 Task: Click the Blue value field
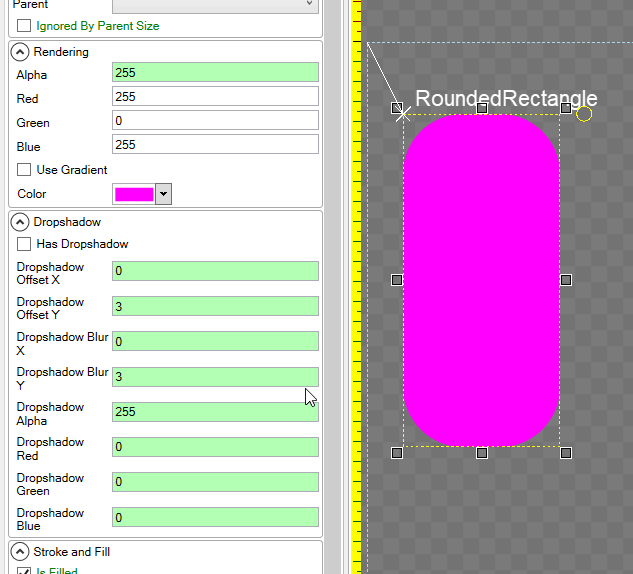point(216,144)
